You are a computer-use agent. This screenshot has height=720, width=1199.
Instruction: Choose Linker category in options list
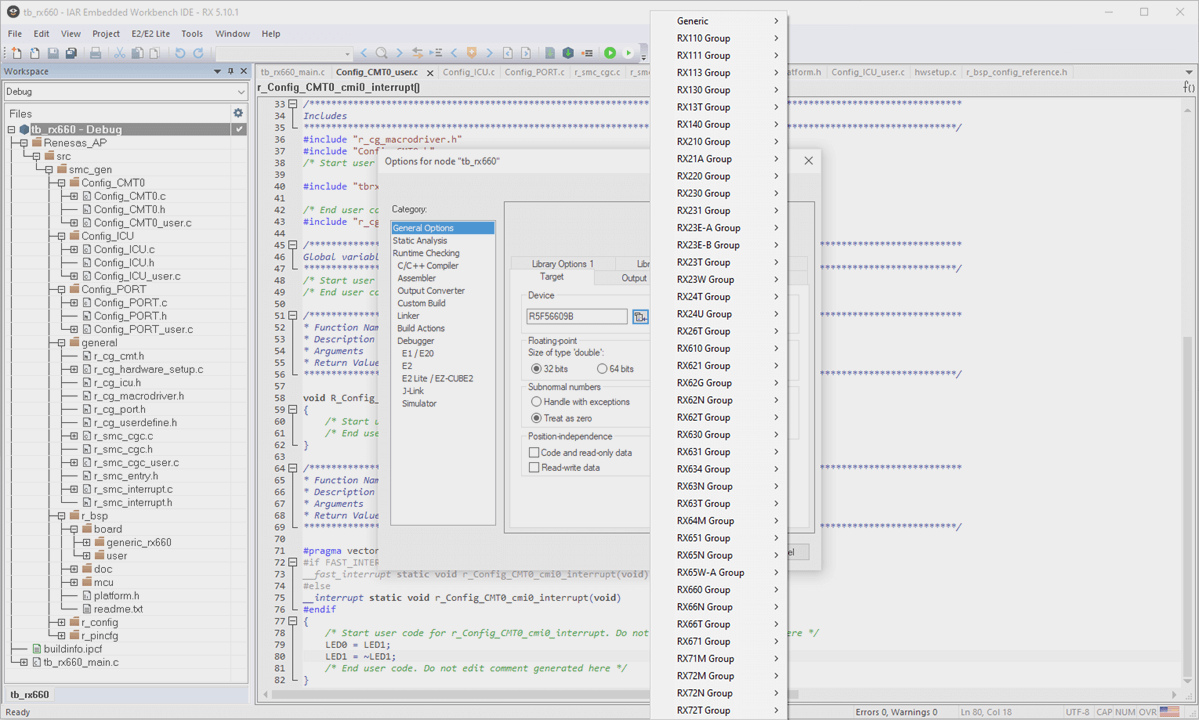click(x=408, y=316)
